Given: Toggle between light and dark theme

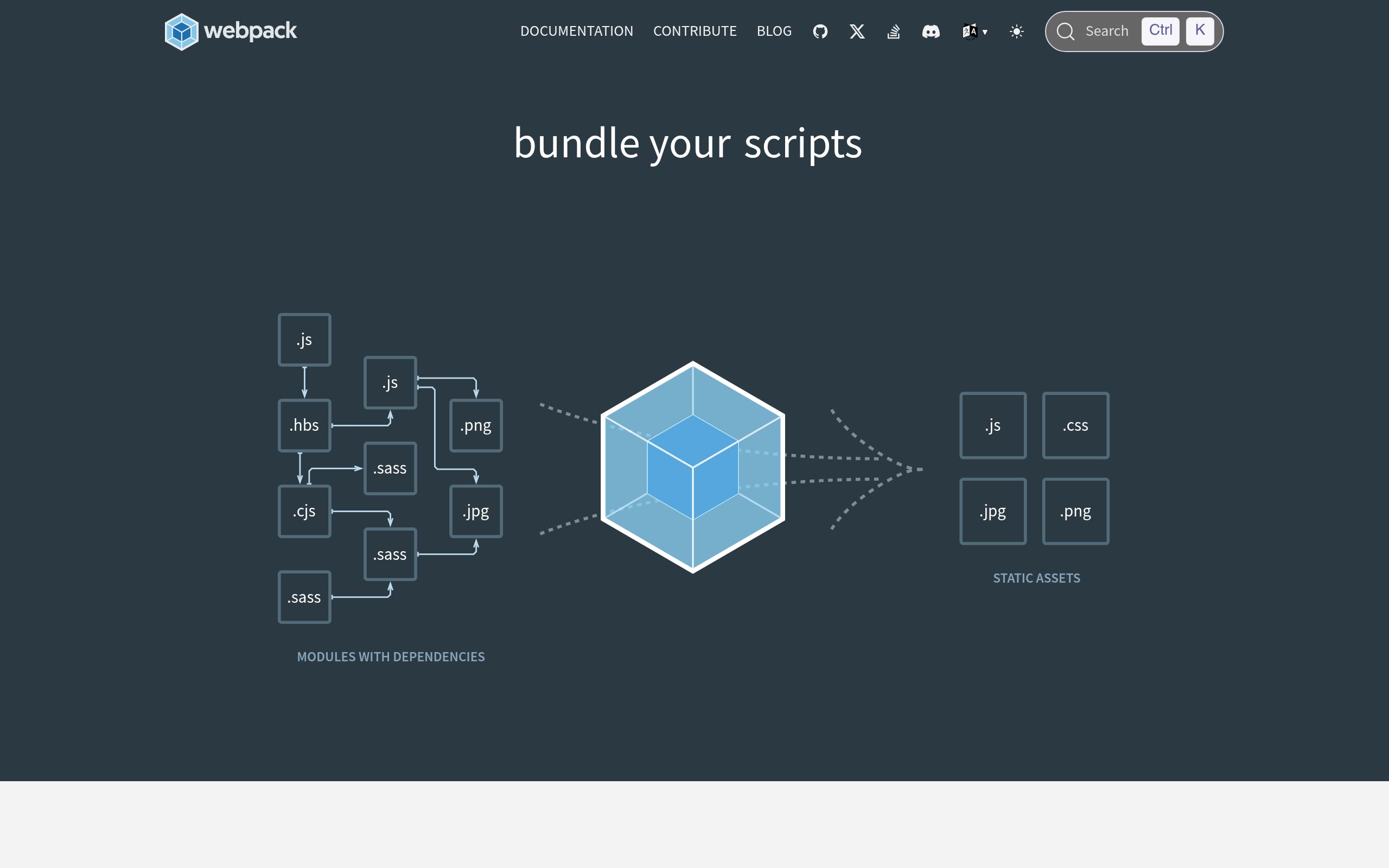Looking at the screenshot, I should point(1016,31).
